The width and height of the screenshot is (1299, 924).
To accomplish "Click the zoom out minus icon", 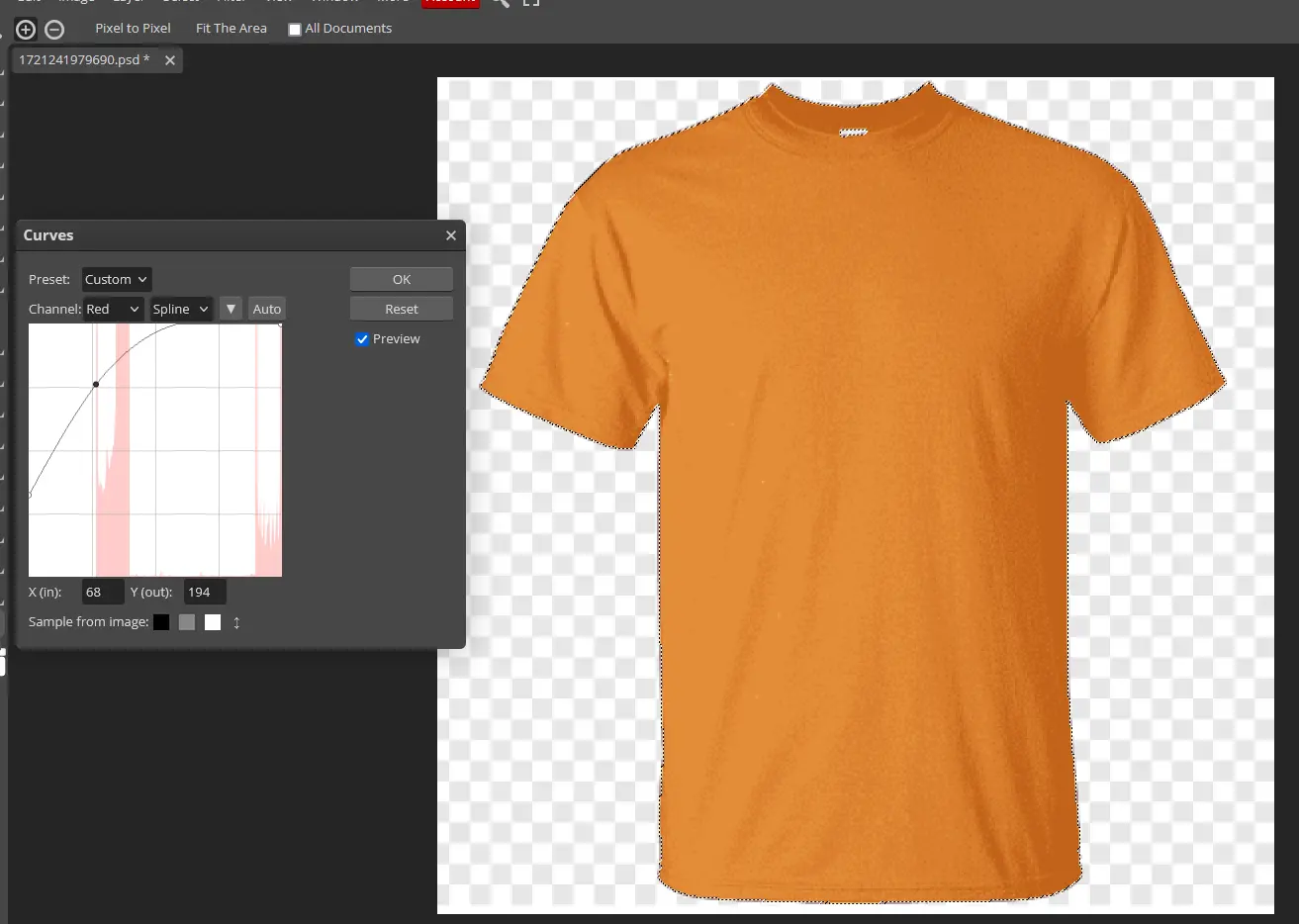I will (55, 29).
